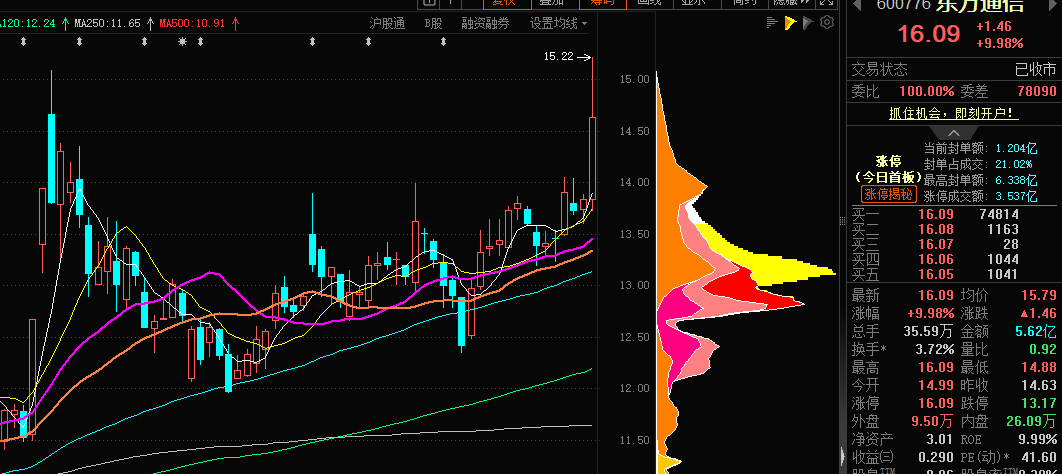The height and width of the screenshot is (474, 1062).
Task: Click the info marker beneath the B股 tab
Action: (x=443, y=42)
